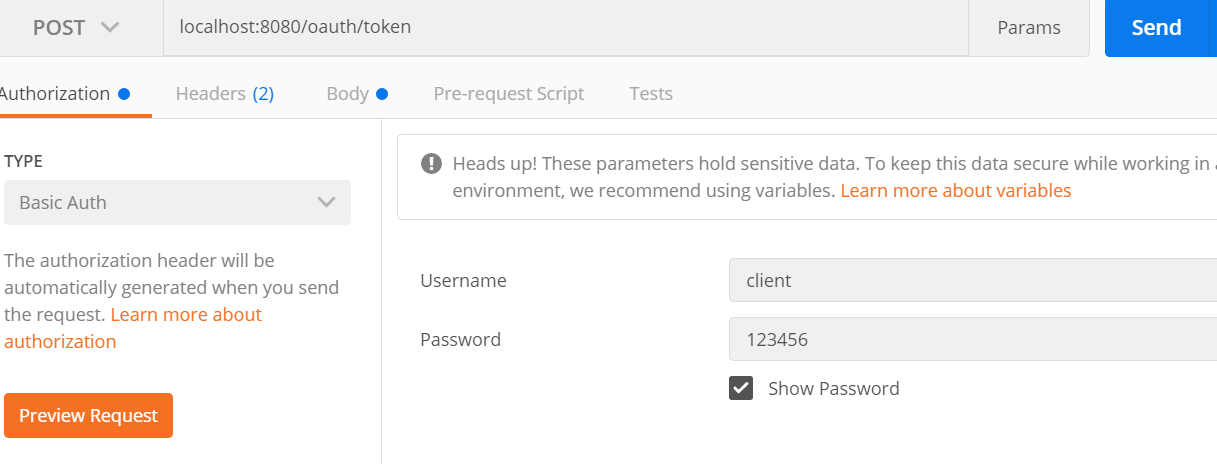Click the Show Password label
Viewport: 1217px width, 464px height.
point(834,389)
